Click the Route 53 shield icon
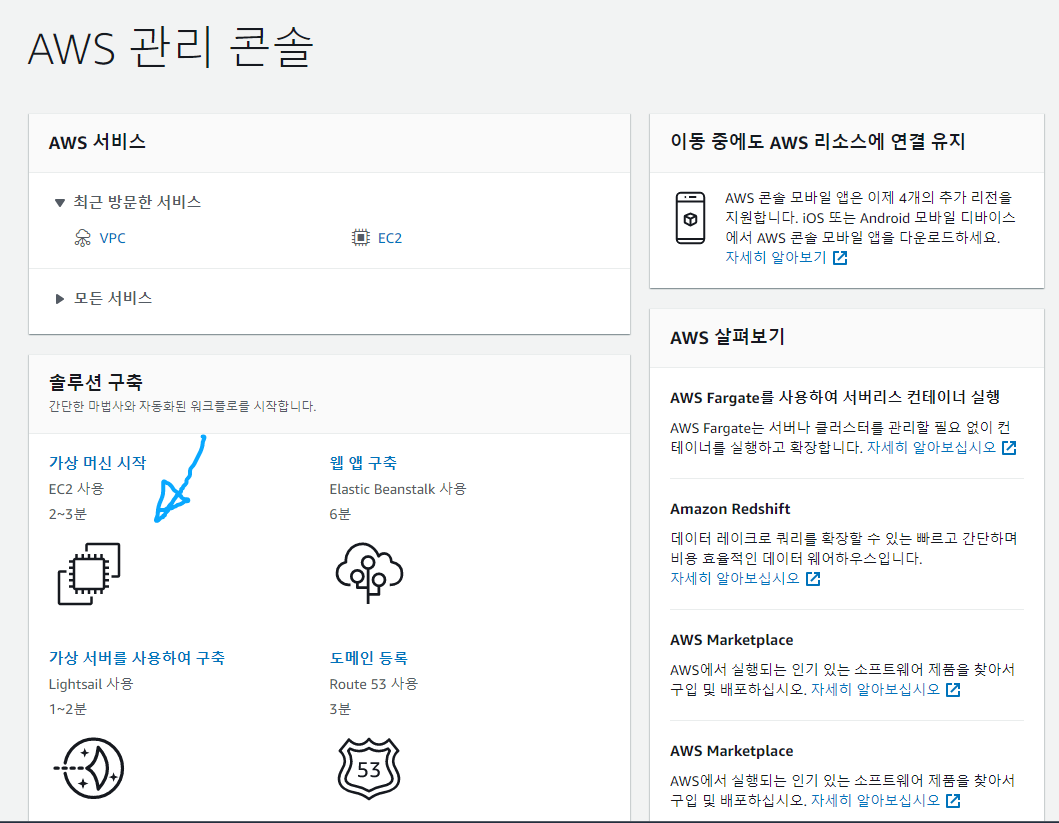 pyautogui.click(x=369, y=768)
